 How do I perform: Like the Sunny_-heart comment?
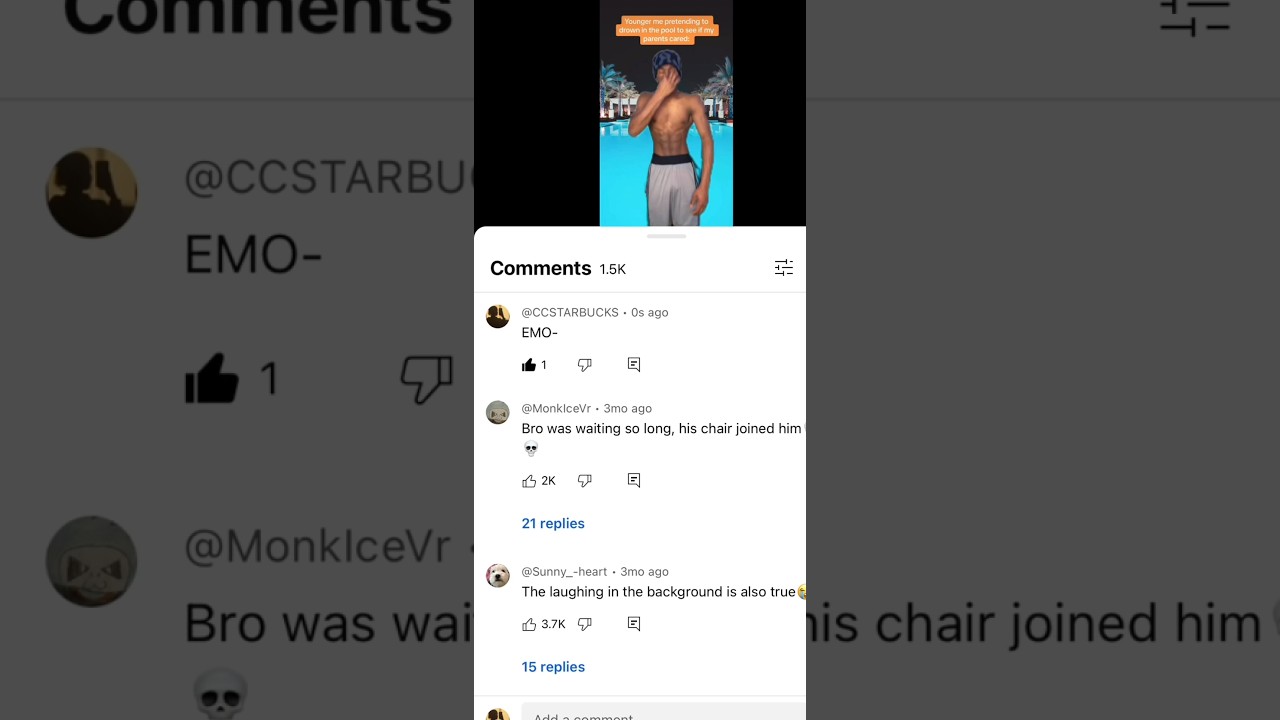coord(529,624)
